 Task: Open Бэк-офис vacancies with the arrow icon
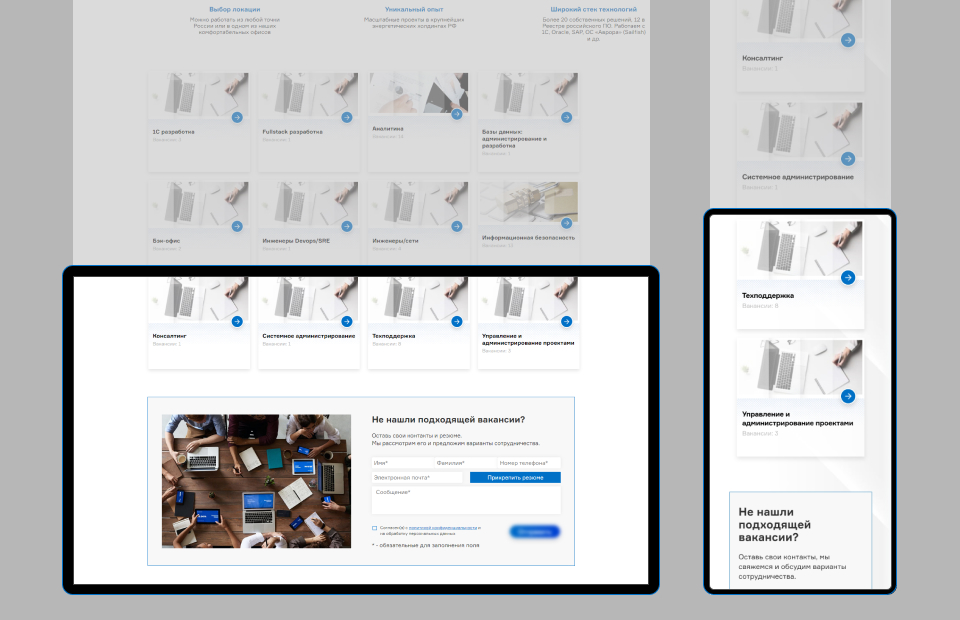click(x=237, y=226)
